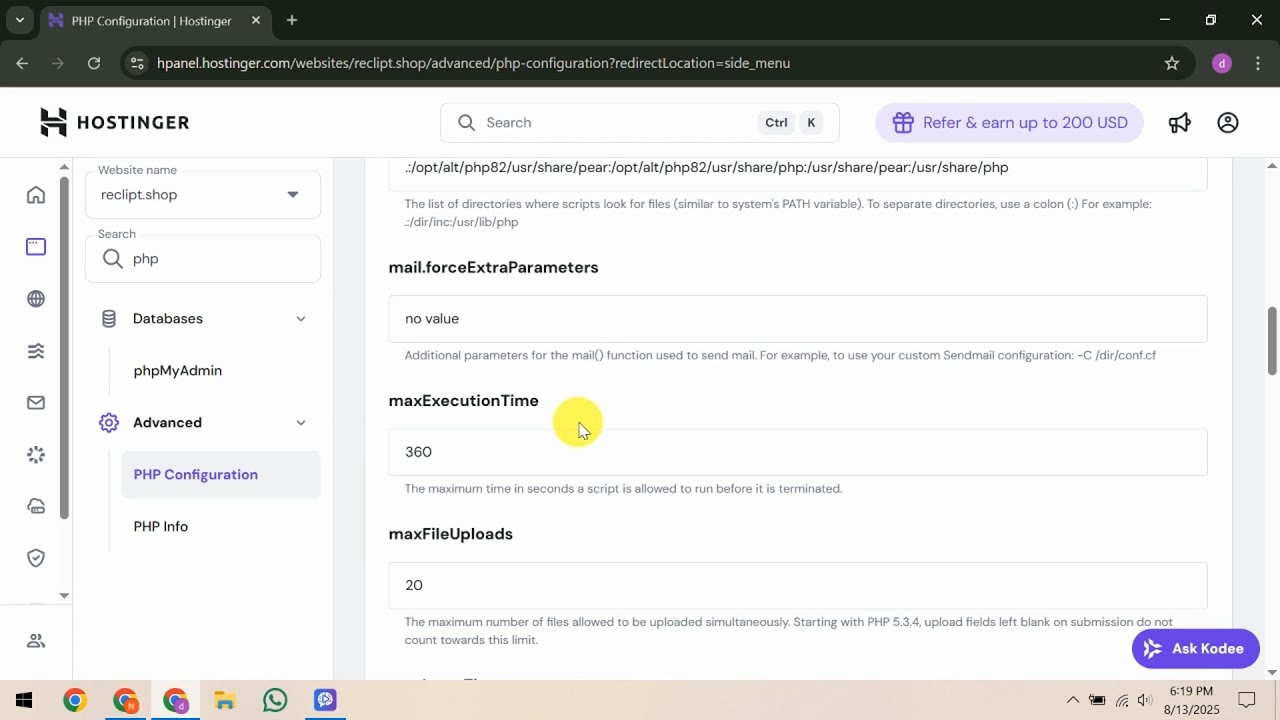This screenshot has height=720, width=1280.
Task: Click the mail.forceExtraParameters field
Action: point(798,319)
